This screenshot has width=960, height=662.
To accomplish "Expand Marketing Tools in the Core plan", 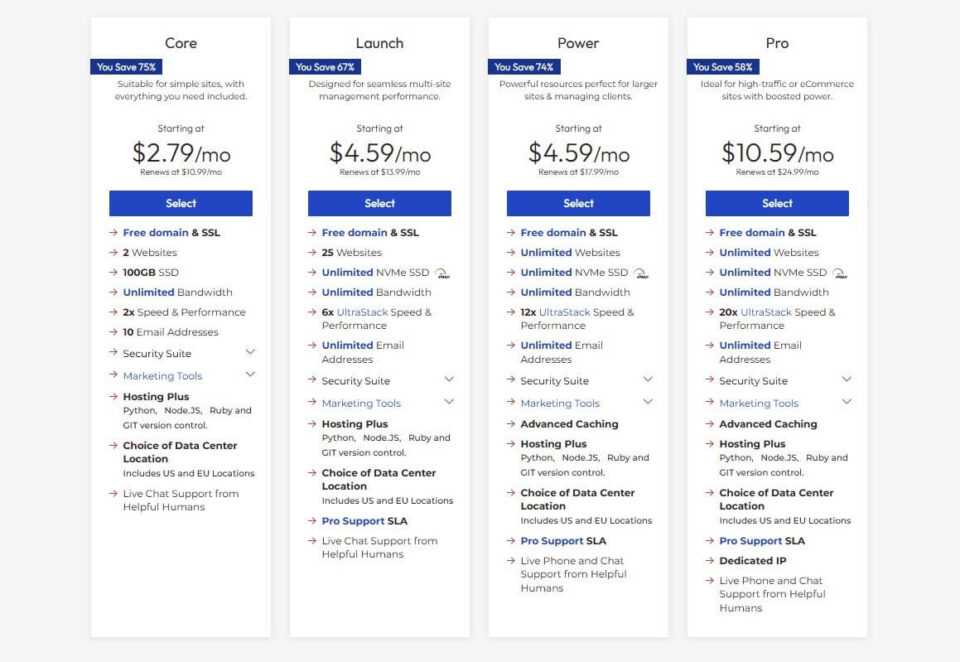I will (x=250, y=374).
